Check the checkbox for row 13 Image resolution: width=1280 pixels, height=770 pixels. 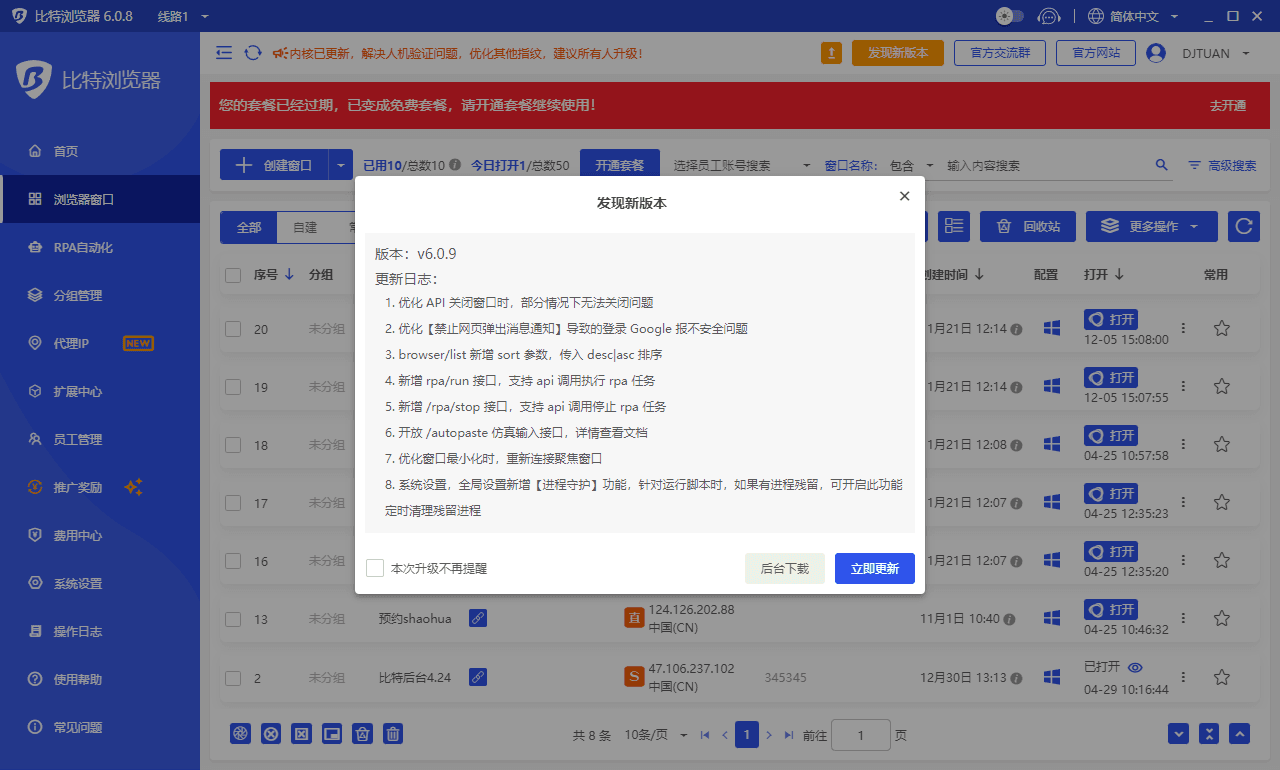click(233, 619)
